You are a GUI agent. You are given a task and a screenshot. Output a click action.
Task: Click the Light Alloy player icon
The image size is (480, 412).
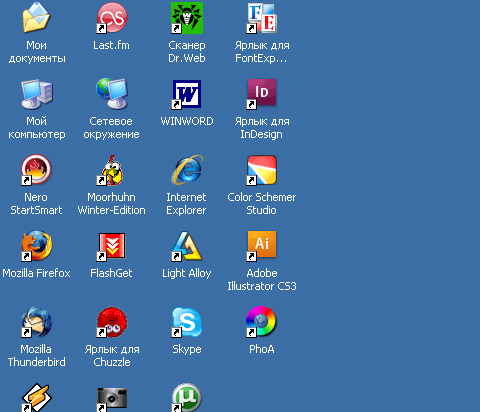187,246
